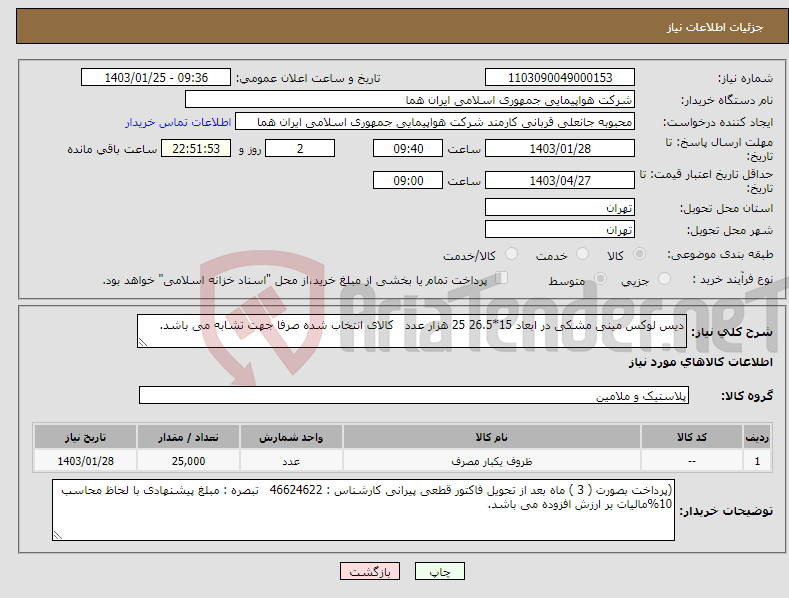The image size is (789, 598).
Task: Click the نام کالا column header
Action: pyautogui.click(x=492, y=437)
